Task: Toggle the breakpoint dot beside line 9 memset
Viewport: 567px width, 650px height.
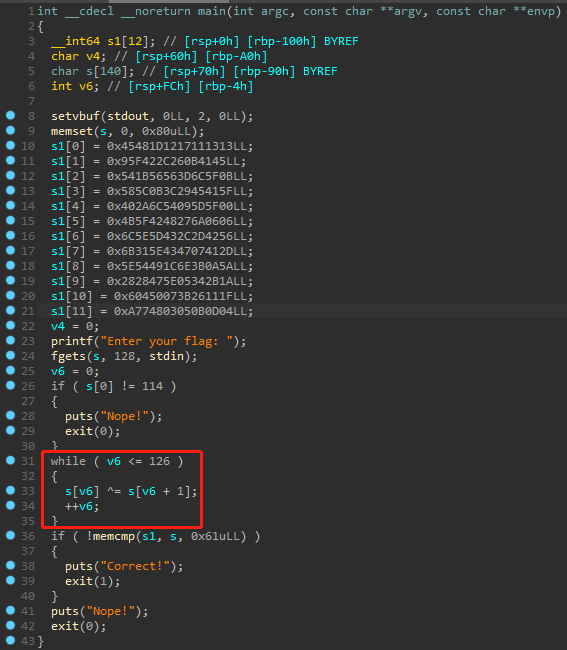Action: tap(10, 131)
